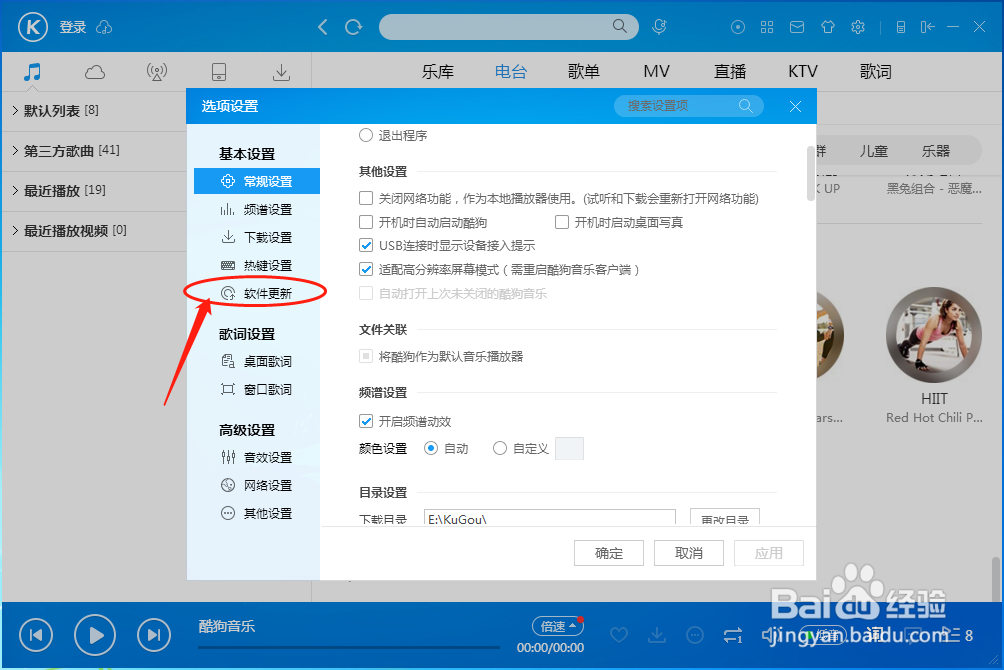Click the settings dialog scrollbar

point(811,173)
